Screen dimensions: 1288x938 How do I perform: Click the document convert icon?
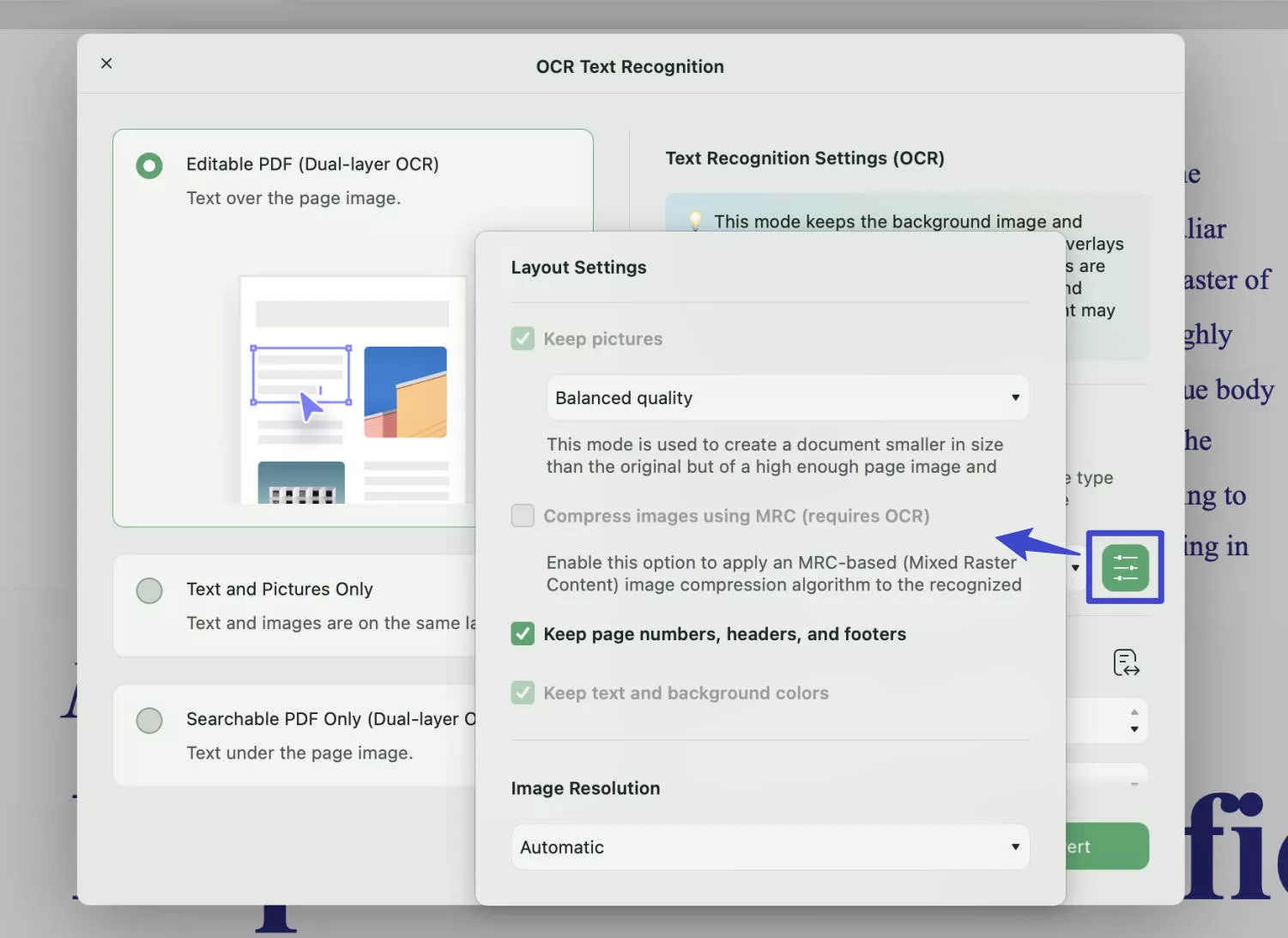1126,663
